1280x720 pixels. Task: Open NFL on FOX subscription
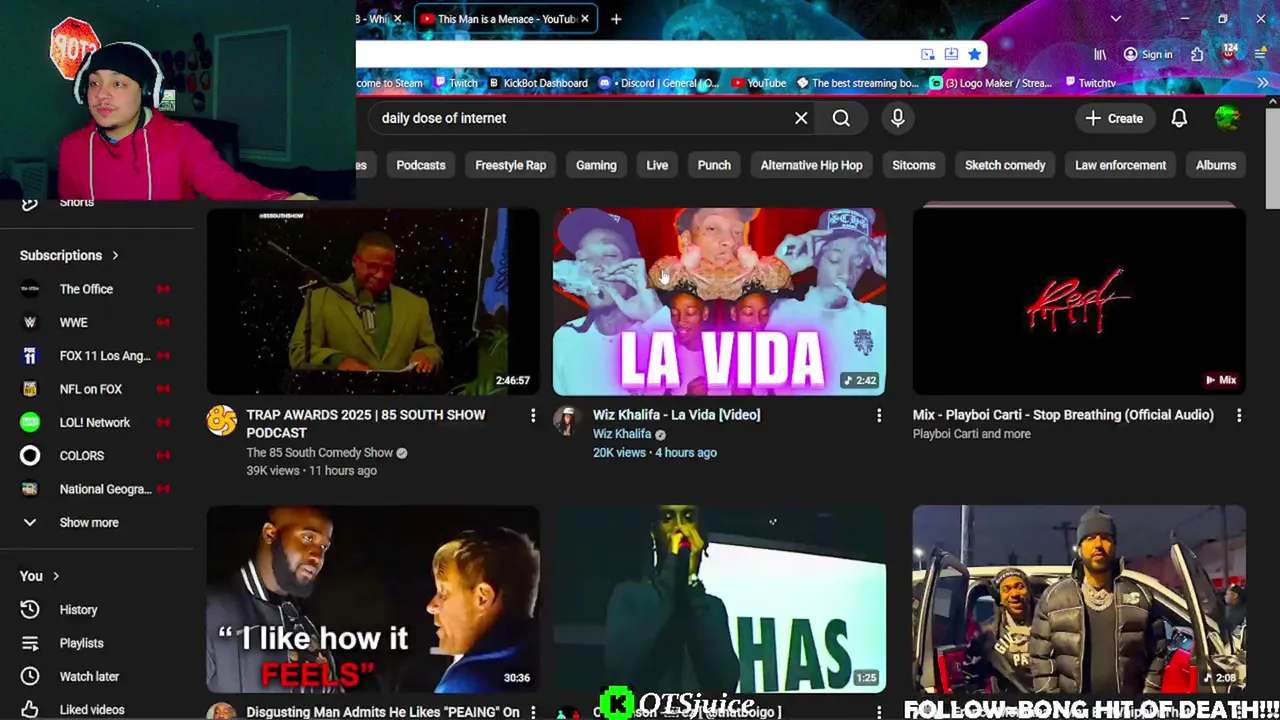click(x=95, y=389)
